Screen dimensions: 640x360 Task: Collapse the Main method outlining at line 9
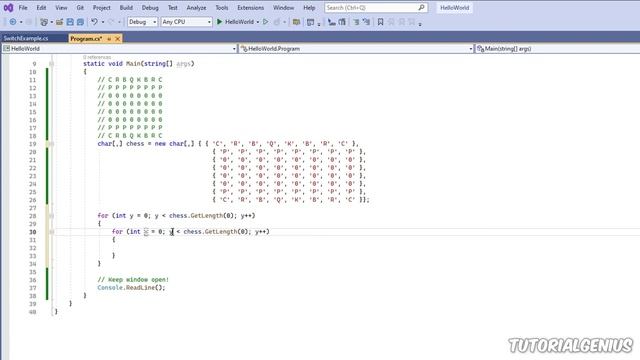pyautogui.click(x=51, y=64)
